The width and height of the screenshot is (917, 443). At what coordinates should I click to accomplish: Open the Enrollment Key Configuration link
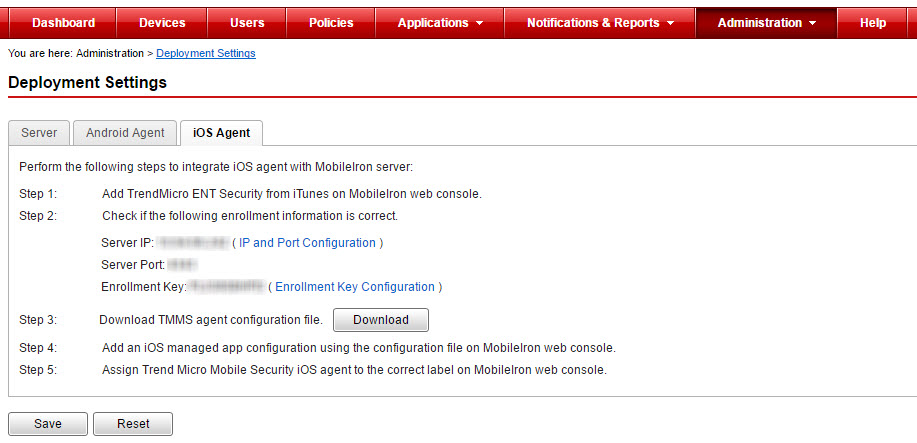(355, 287)
